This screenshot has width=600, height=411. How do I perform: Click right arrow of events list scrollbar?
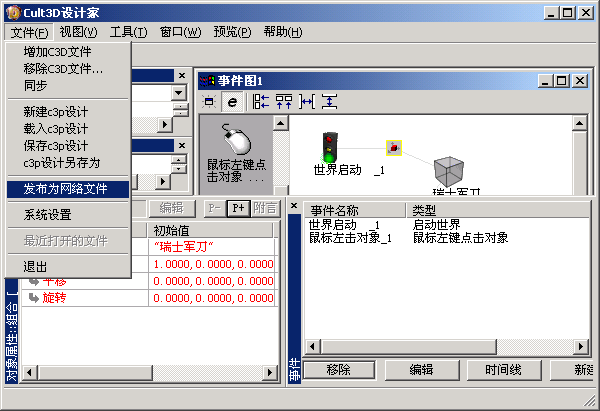[x=581, y=347]
